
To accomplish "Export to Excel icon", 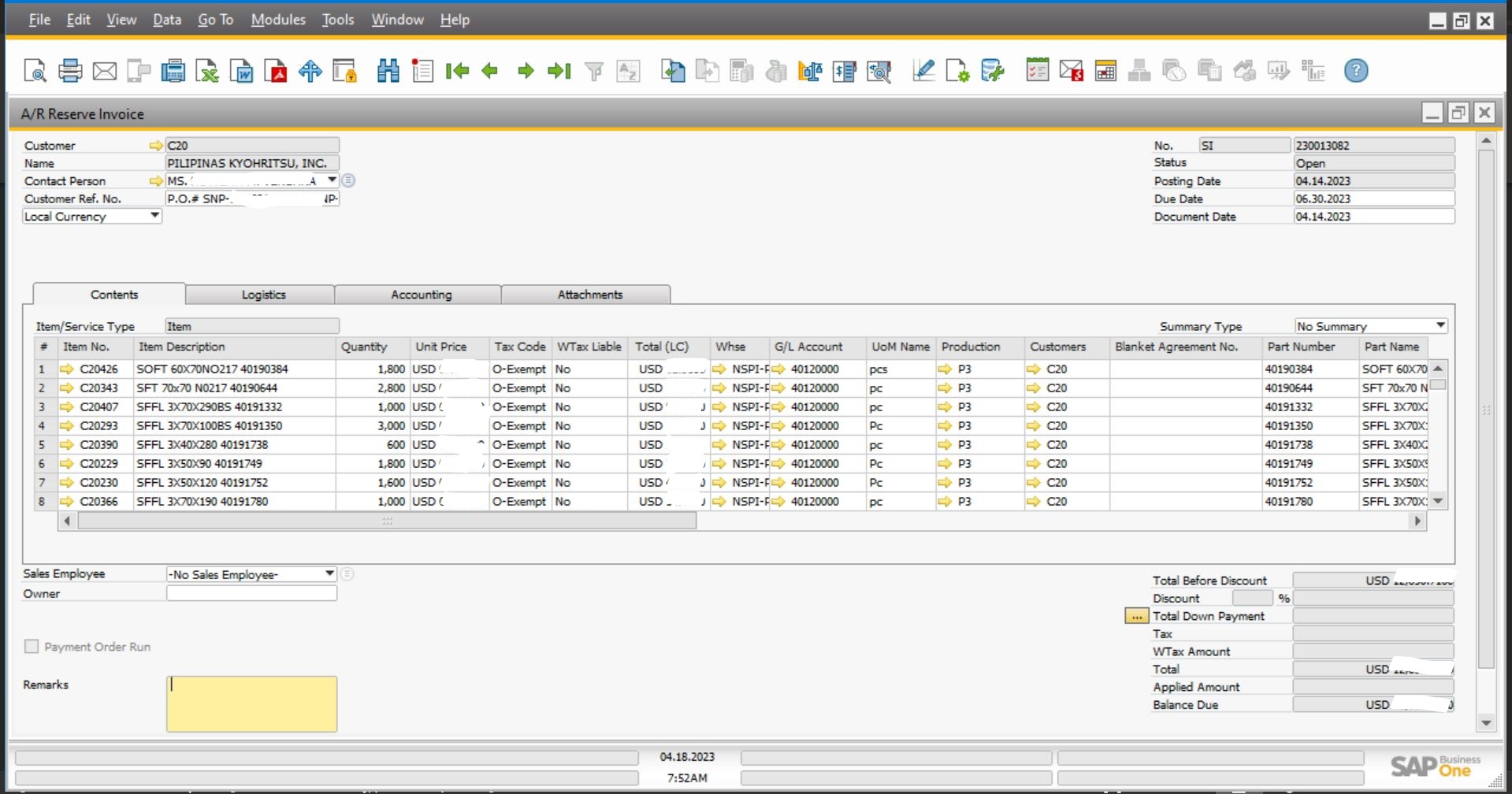I will point(207,71).
